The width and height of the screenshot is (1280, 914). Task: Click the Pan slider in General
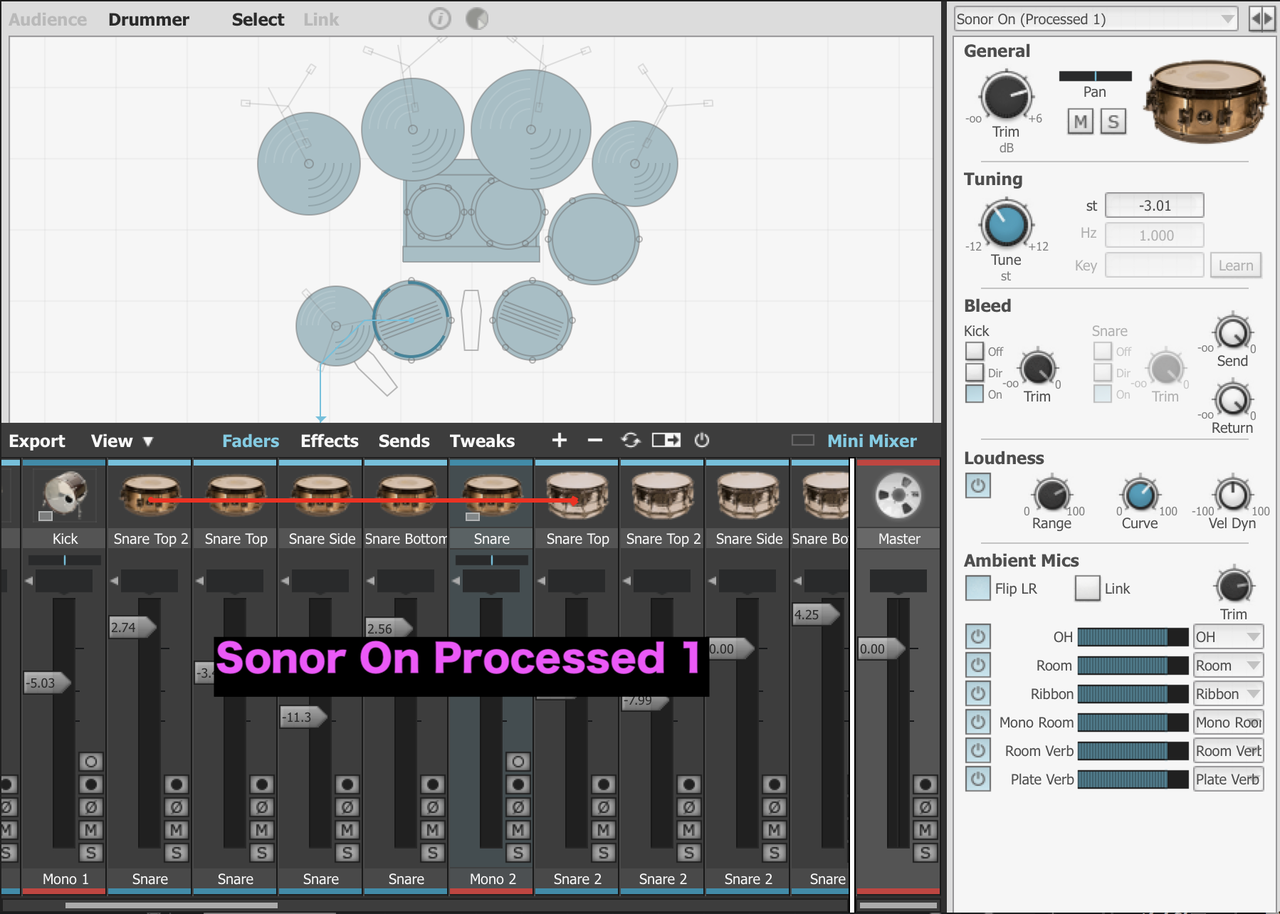(x=1095, y=76)
